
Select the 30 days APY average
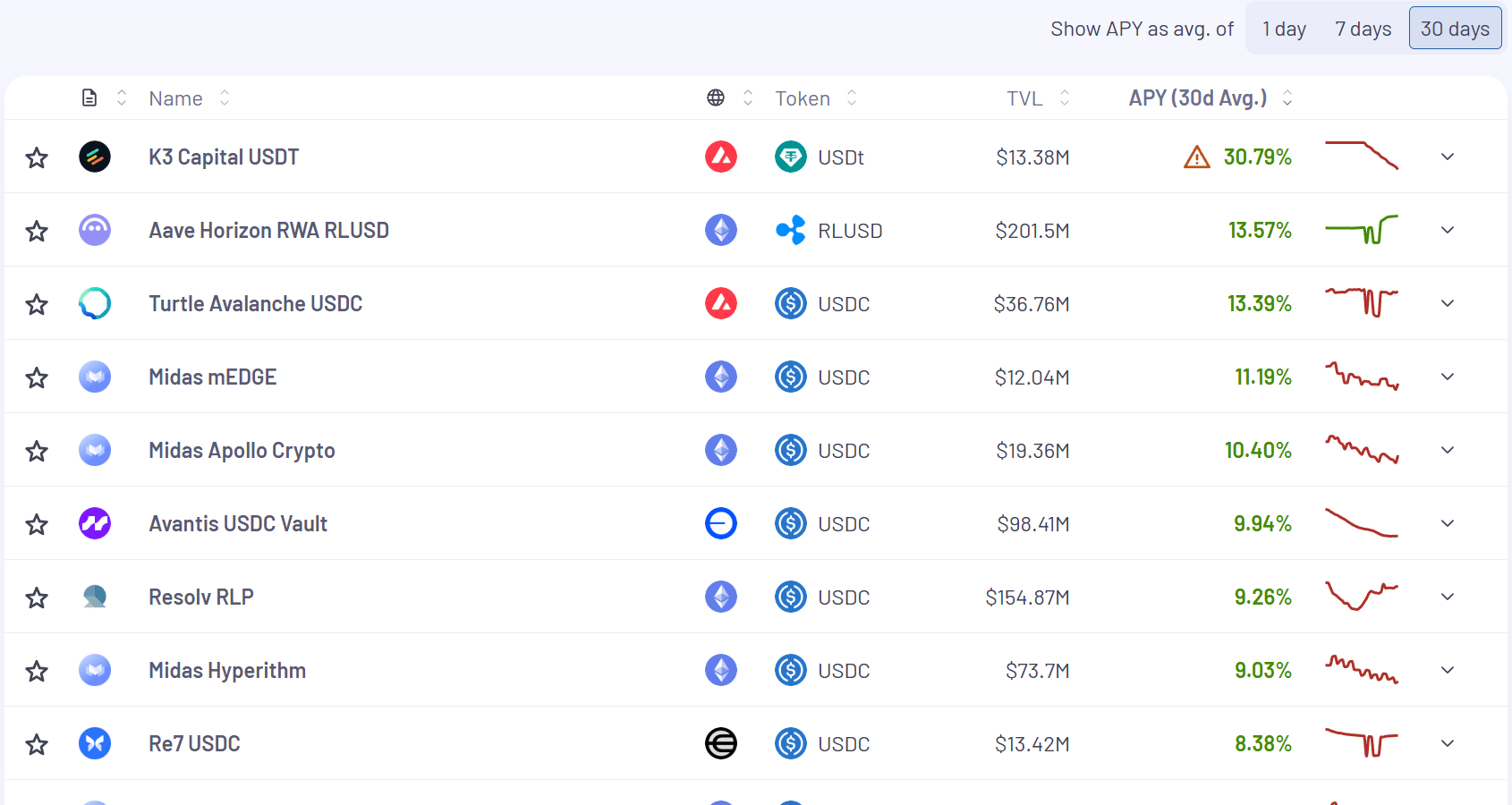(x=1455, y=29)
